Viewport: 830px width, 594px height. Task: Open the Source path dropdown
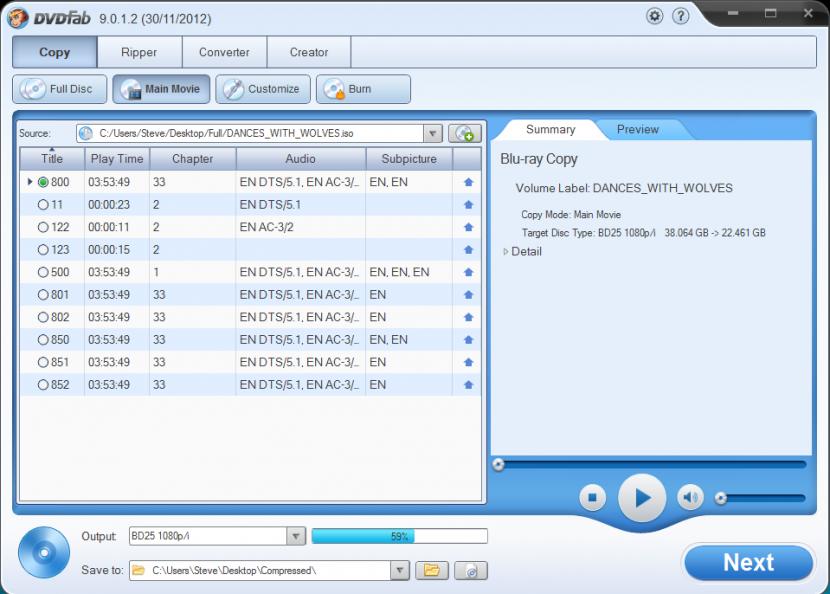click(432, 133)
